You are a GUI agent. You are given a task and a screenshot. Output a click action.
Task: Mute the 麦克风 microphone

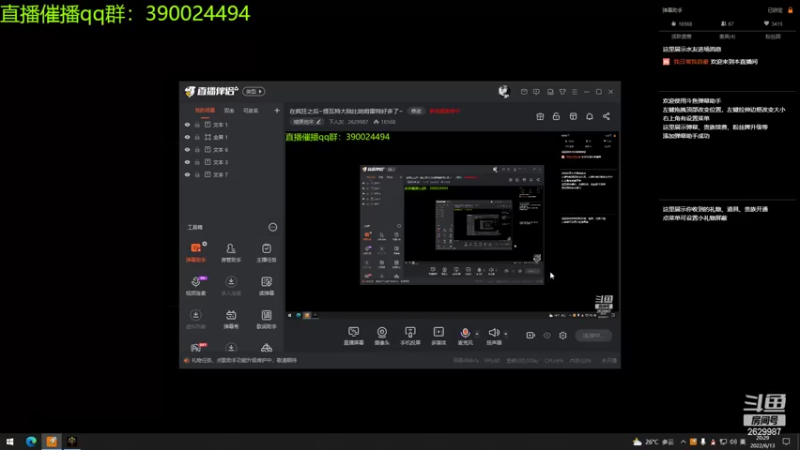[x=465, y=336]
